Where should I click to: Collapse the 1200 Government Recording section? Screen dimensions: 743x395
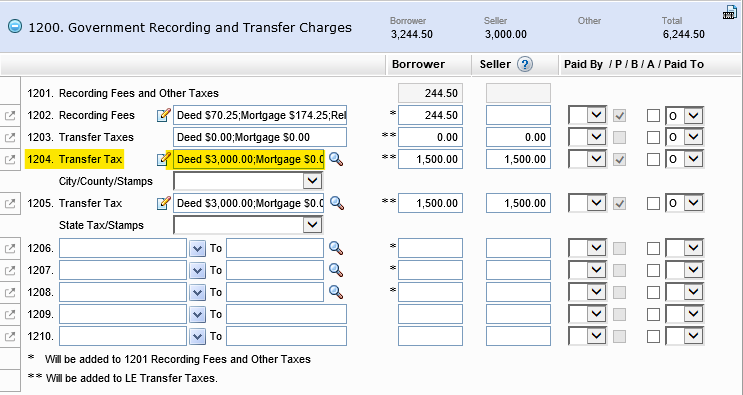tap(15, 27)
